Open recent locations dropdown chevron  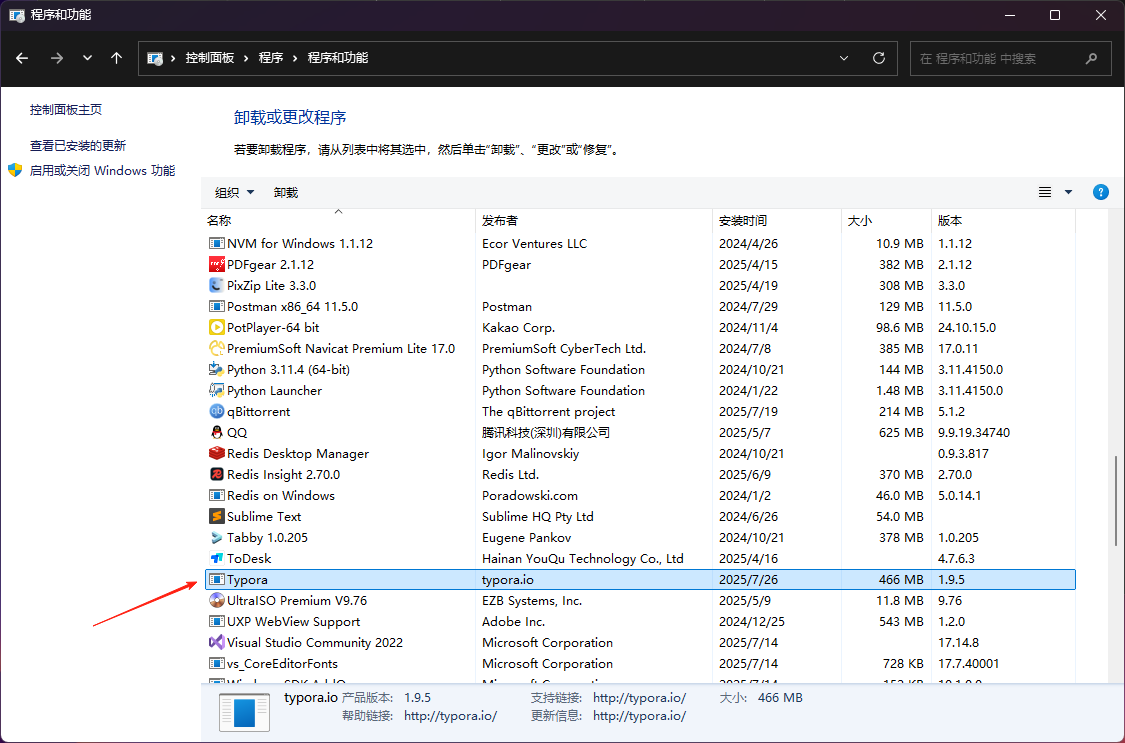point(87,58)
